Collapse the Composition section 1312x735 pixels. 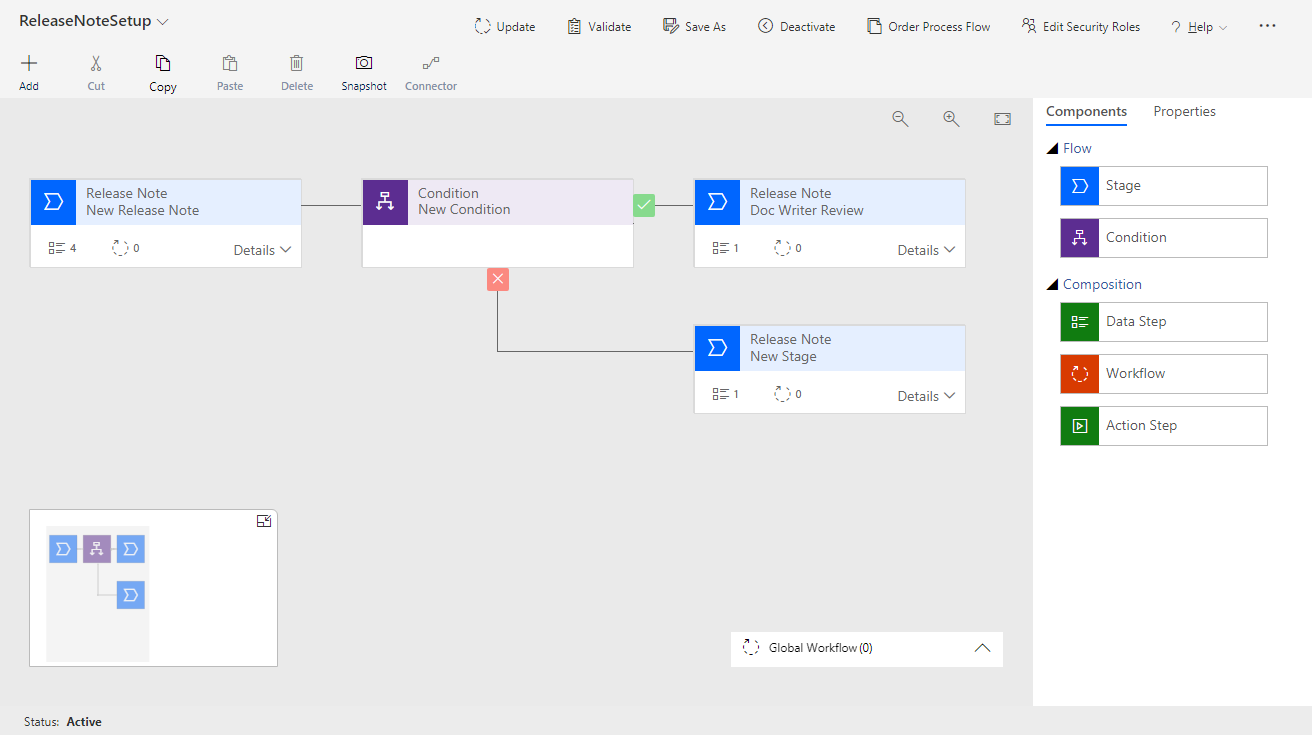click(x=1051, y=285)
